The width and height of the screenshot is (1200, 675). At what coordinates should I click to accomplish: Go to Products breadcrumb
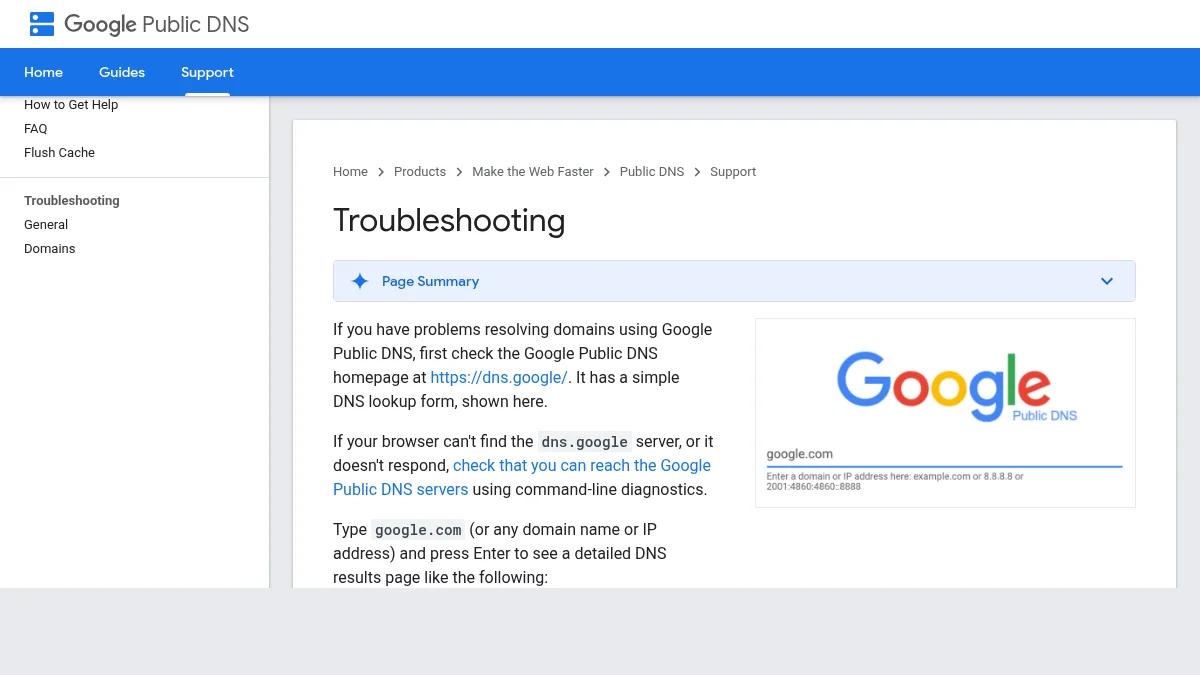point(420,172)
